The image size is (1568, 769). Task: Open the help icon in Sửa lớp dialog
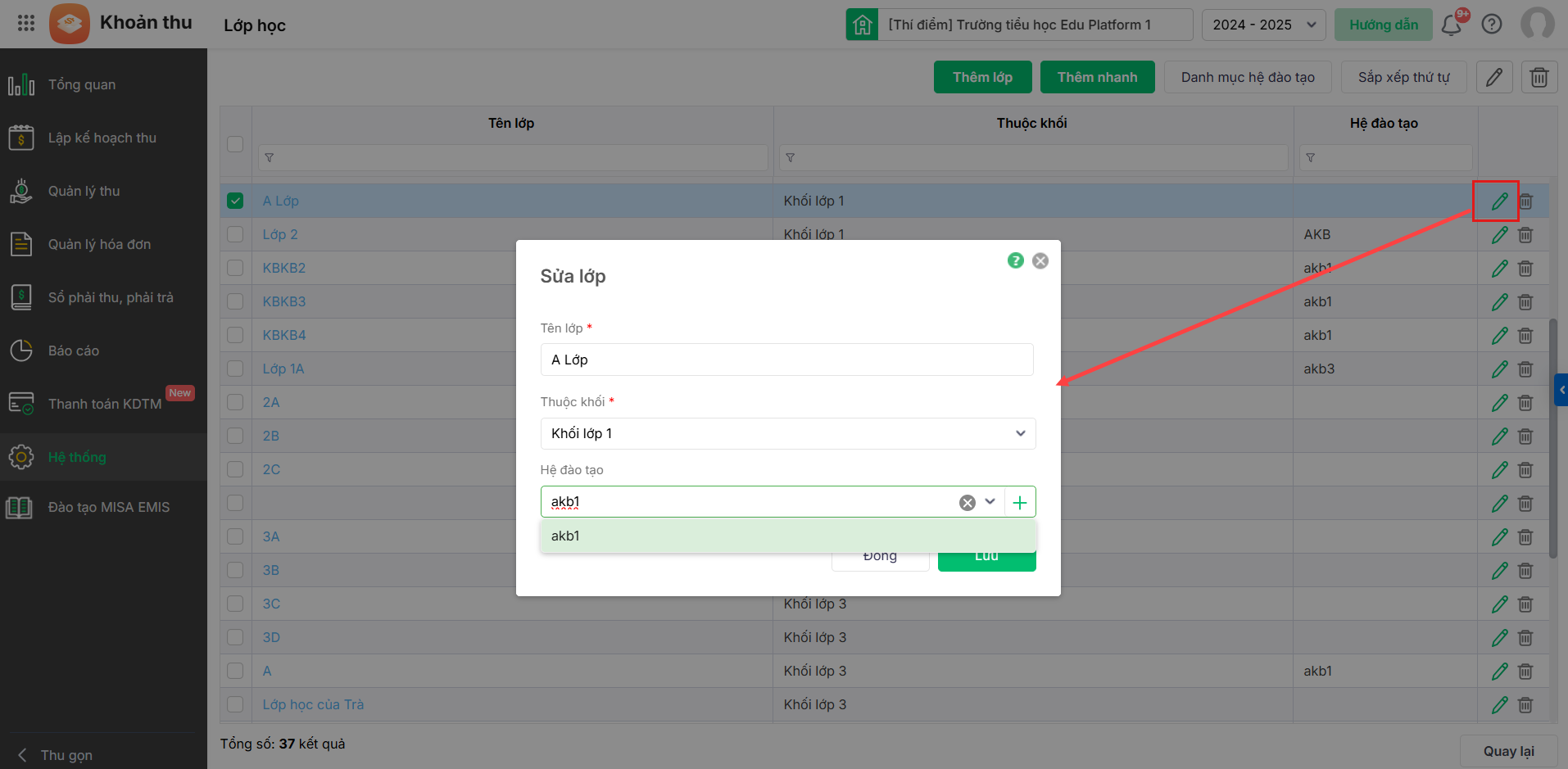pos(1016,260)
